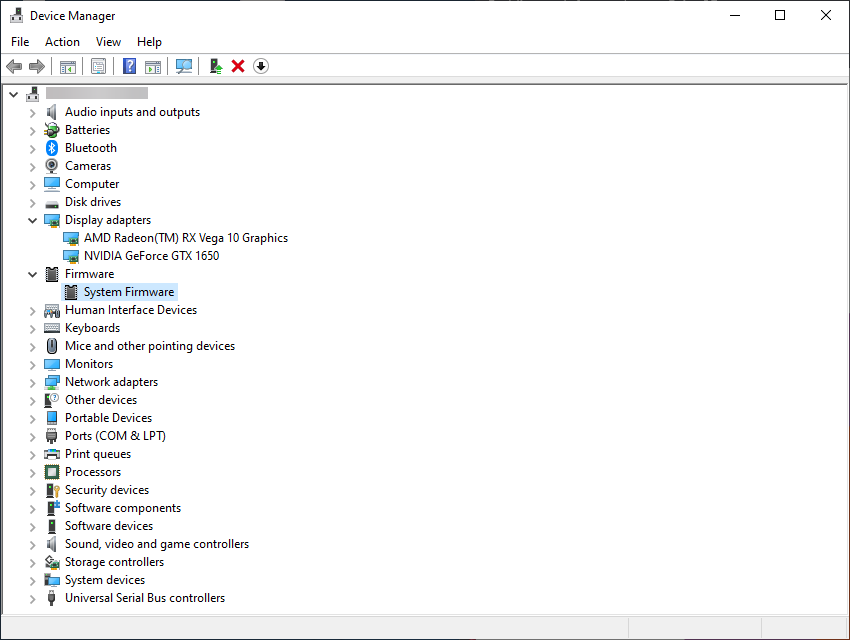Image resolution: width=850 pixels, height=640 pixels.
Task: Click the Update device driver icon
Action: tap(215, 66)
